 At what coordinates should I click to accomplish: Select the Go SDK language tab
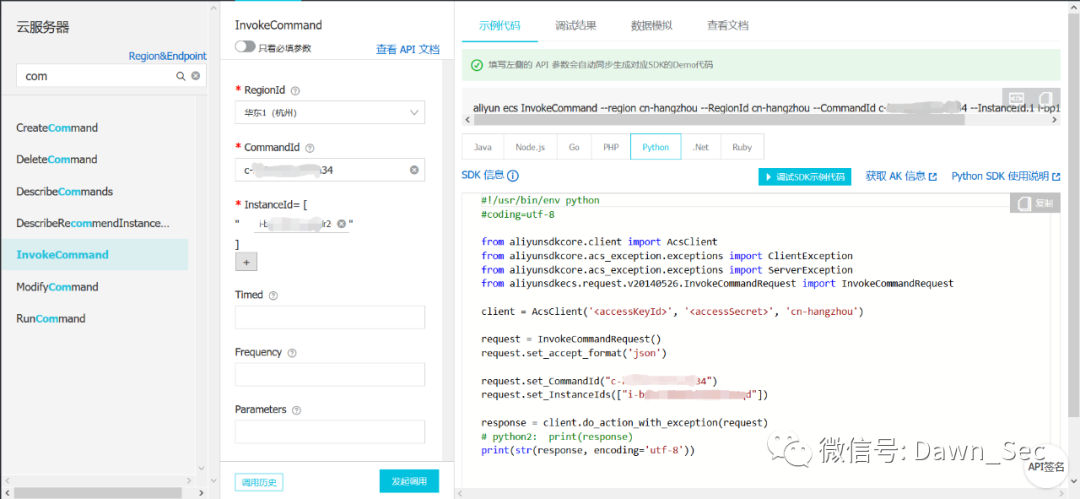click(574, 147)
